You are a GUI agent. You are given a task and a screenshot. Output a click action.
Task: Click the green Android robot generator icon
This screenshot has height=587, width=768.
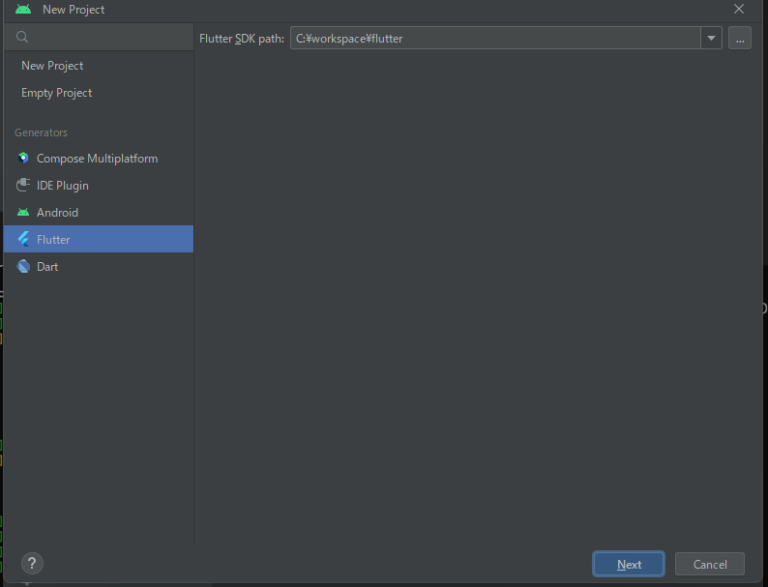pyautogui.click(x=23, y=212)
